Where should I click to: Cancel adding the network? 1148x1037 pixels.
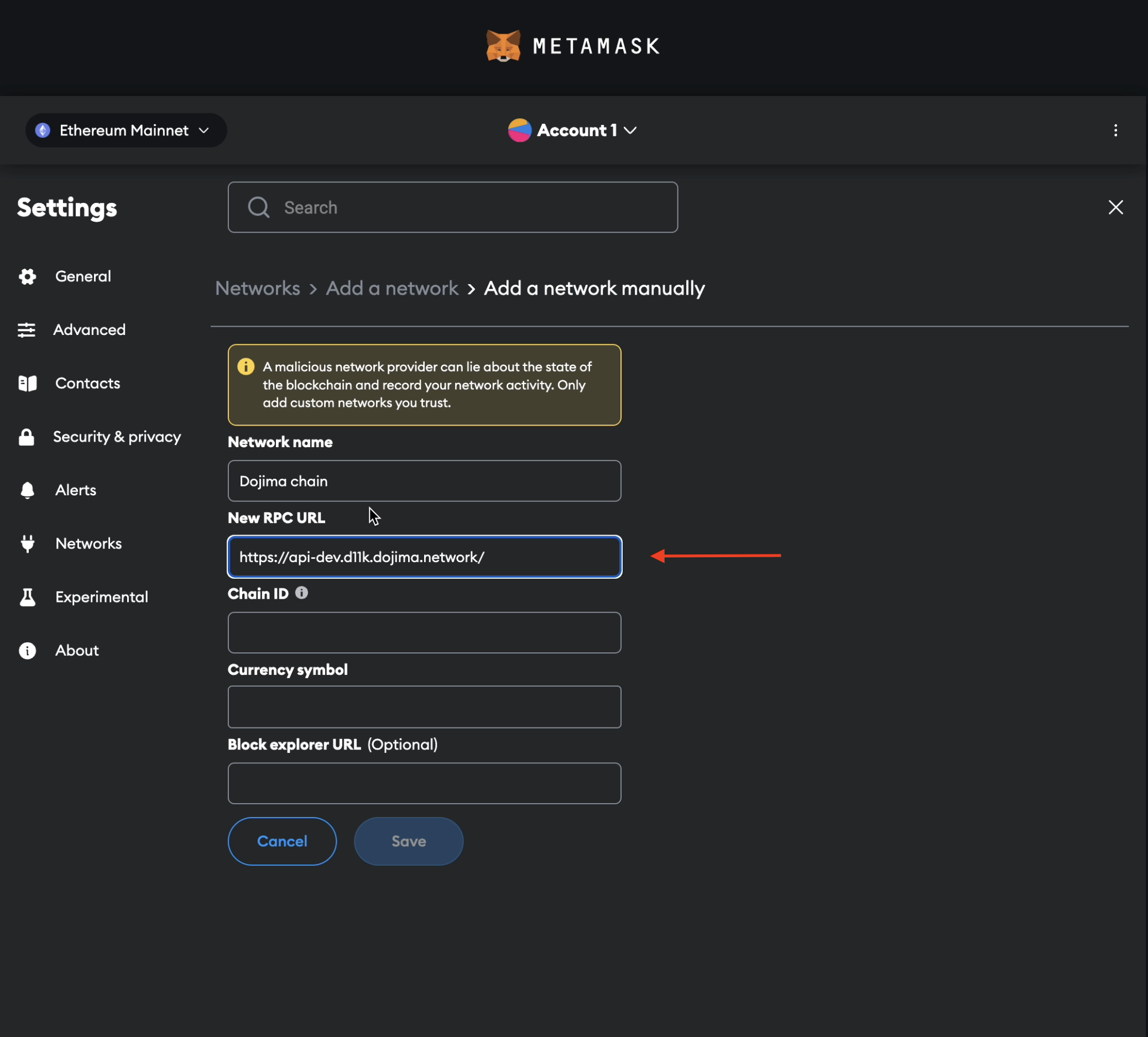(x=282, y=841)
